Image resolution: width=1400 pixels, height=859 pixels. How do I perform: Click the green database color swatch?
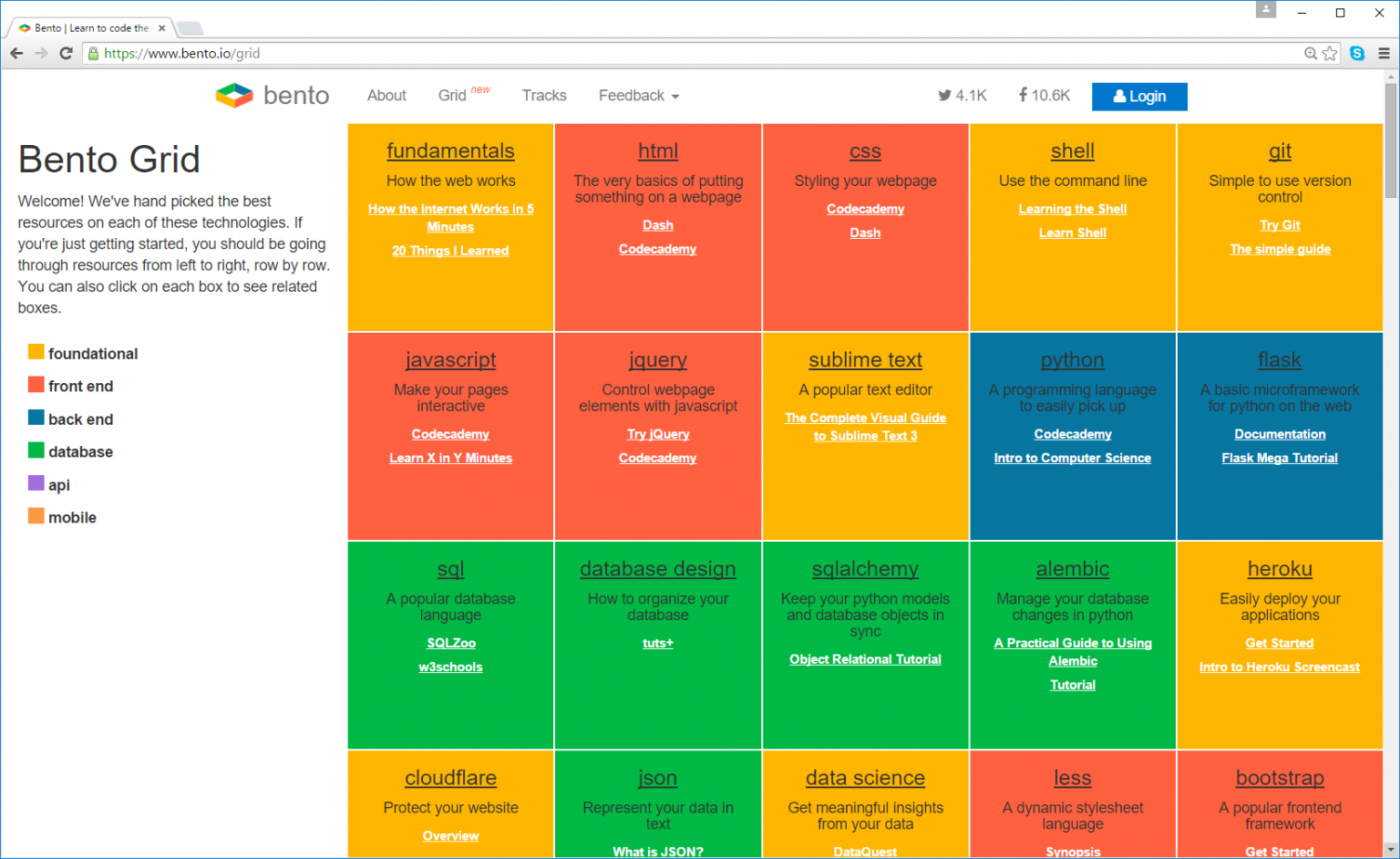pyautogui.click(x=36, y=451)
